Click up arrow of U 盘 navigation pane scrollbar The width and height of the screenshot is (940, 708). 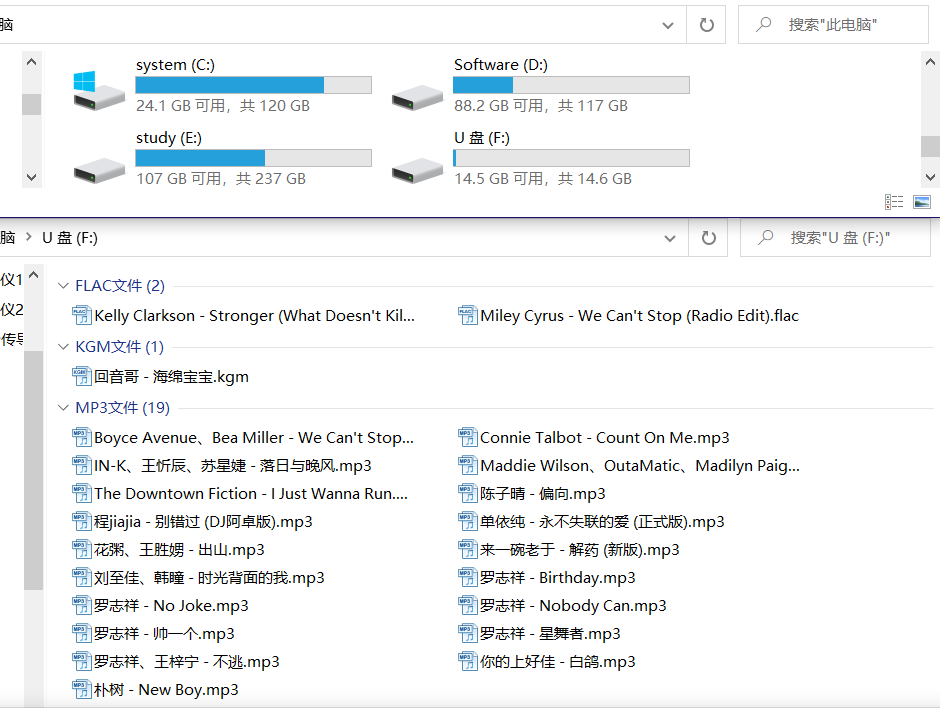[34, 275]
